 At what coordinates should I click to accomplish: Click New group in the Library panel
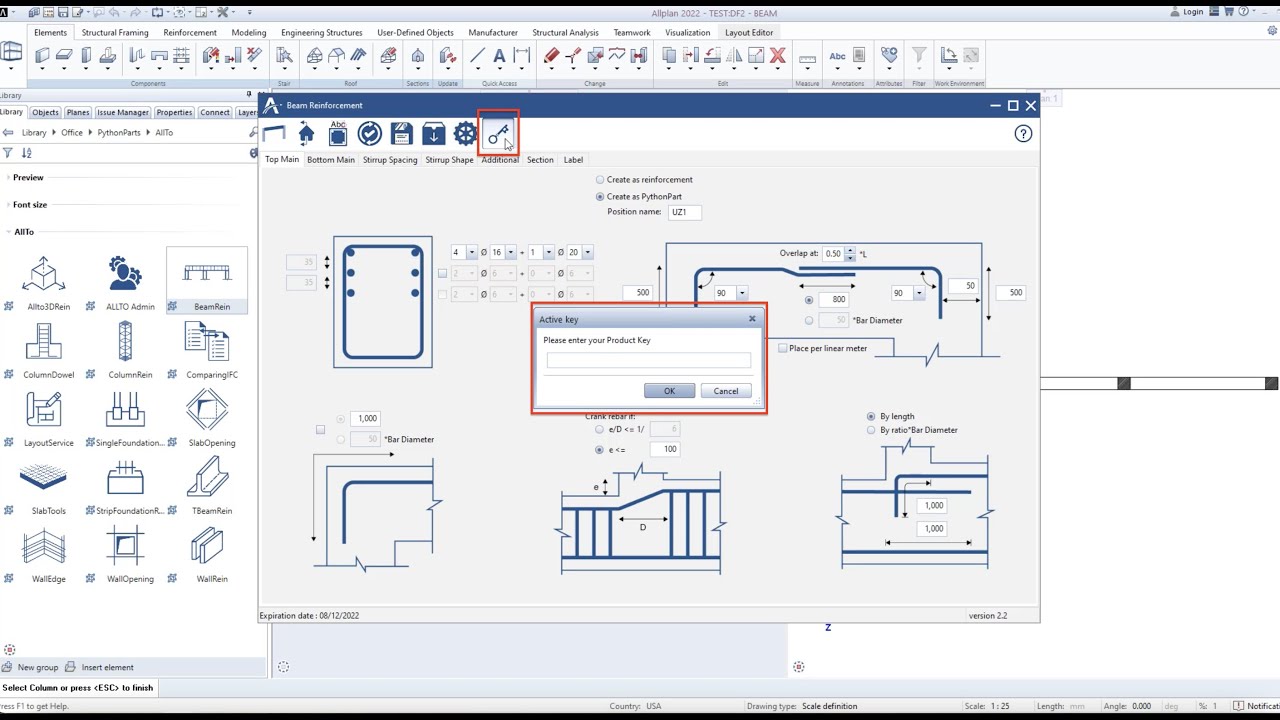pyautogui.click(x=31, y=667)
